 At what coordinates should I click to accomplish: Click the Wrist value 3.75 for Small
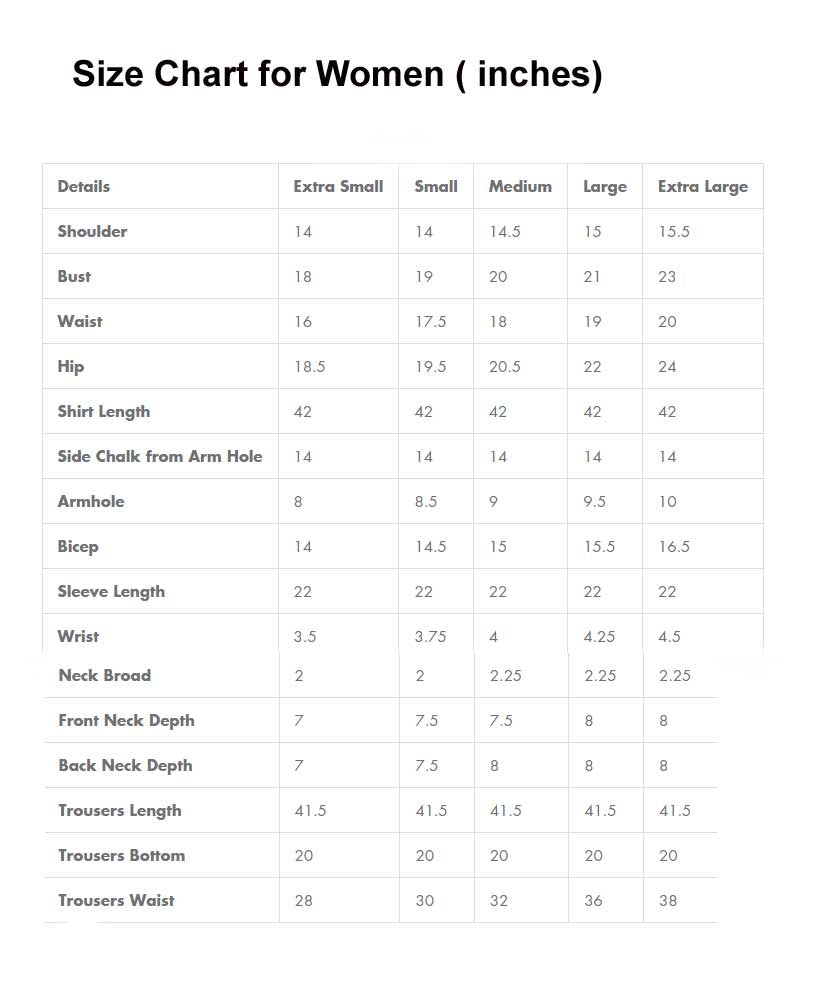coord(430,636)
